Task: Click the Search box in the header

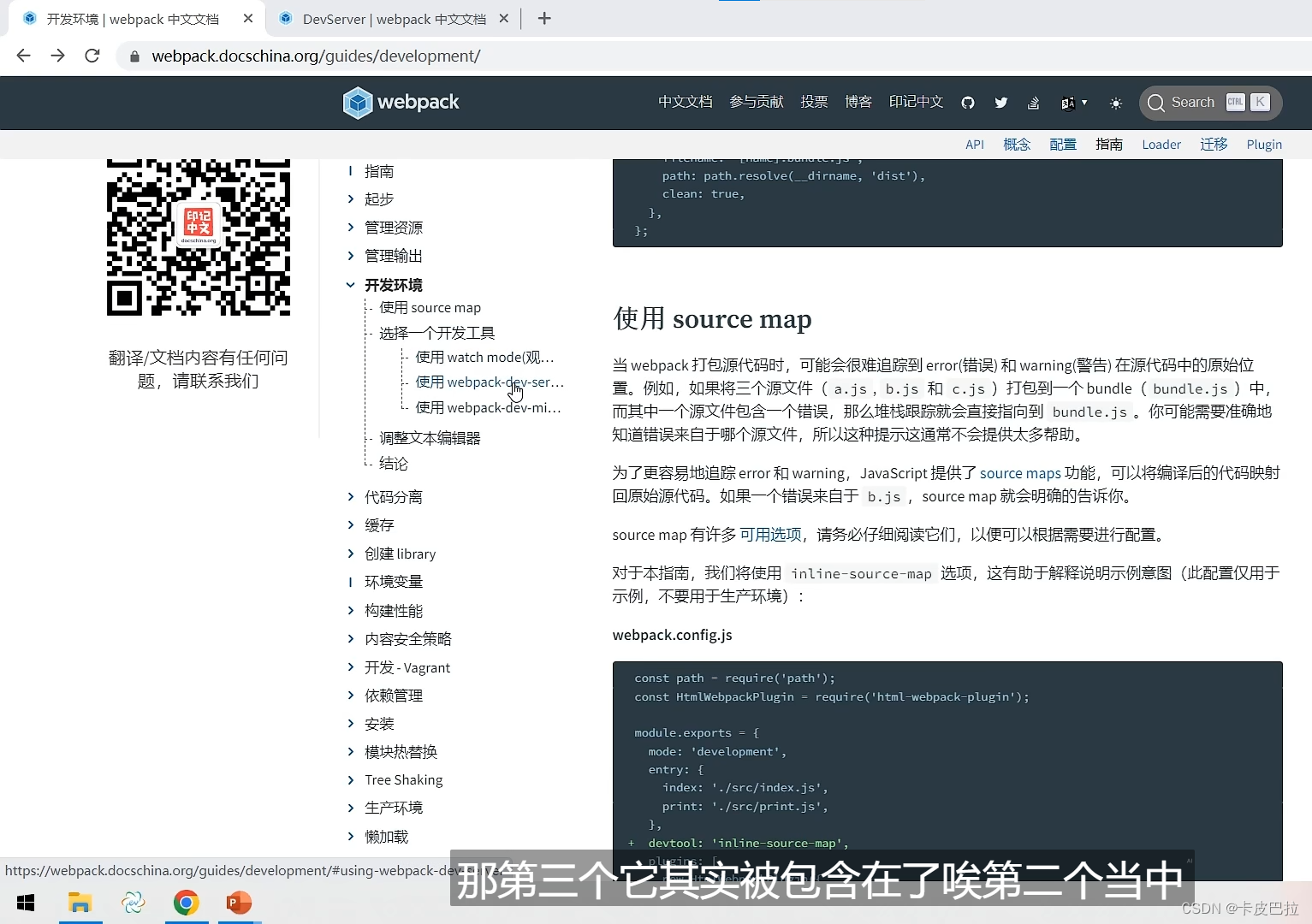Action: coord(1210,103)
